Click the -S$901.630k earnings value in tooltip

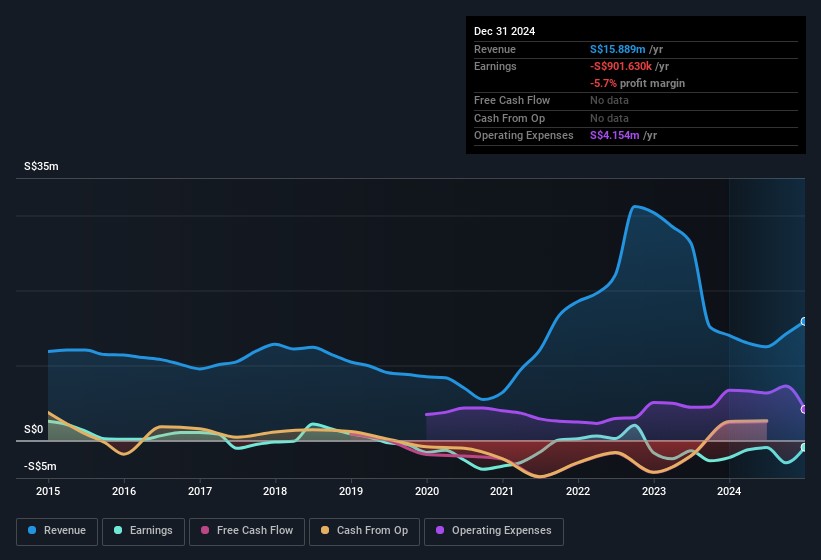point(622,66)
